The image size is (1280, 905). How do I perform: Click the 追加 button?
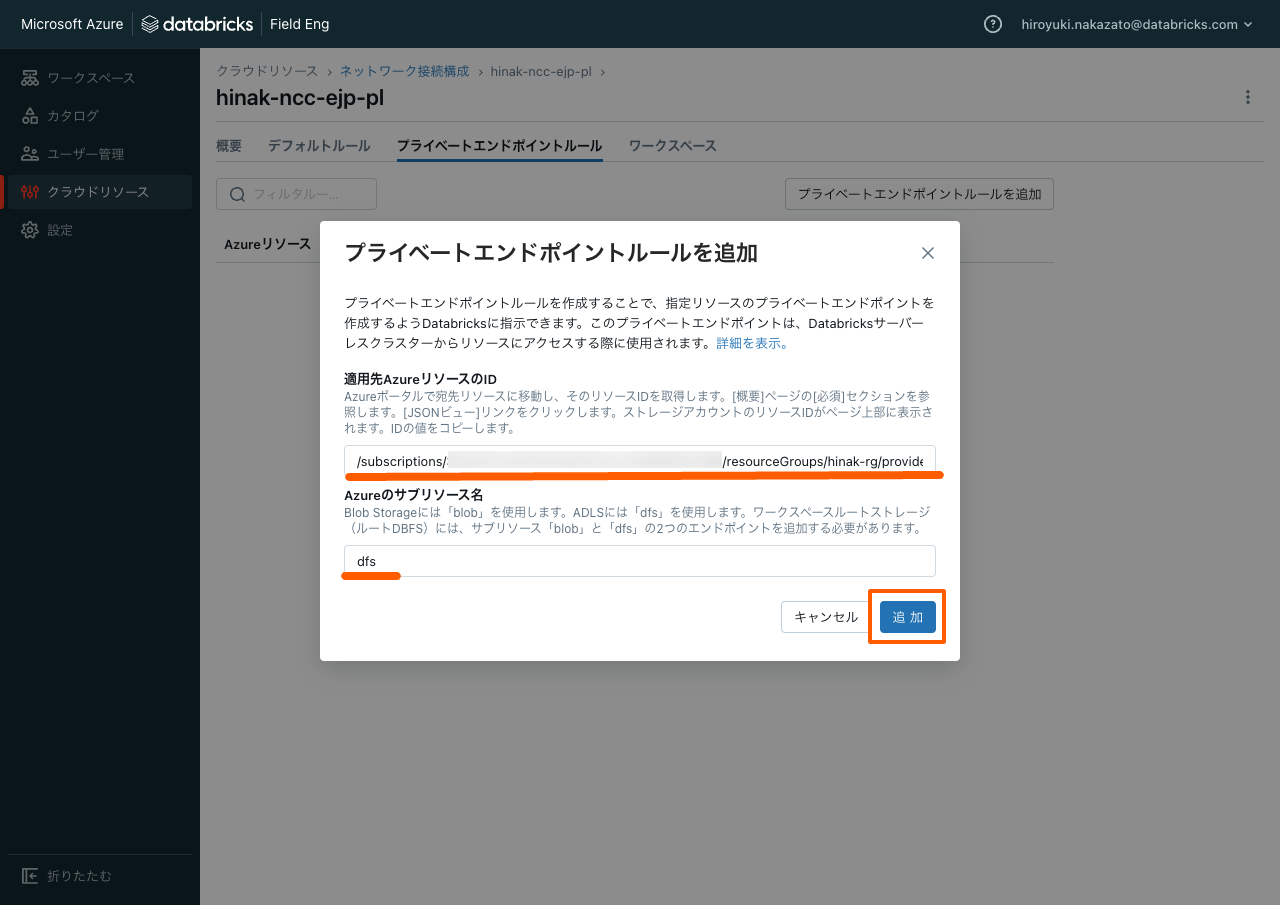908,617
